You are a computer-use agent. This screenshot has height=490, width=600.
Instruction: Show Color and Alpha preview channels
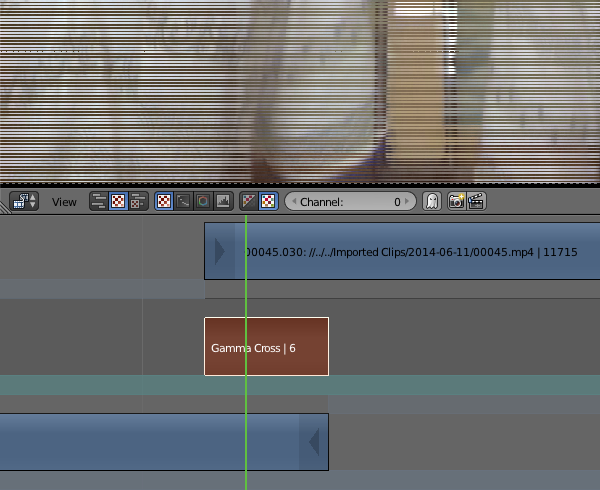pyautogui.click(x=249, y=201)
